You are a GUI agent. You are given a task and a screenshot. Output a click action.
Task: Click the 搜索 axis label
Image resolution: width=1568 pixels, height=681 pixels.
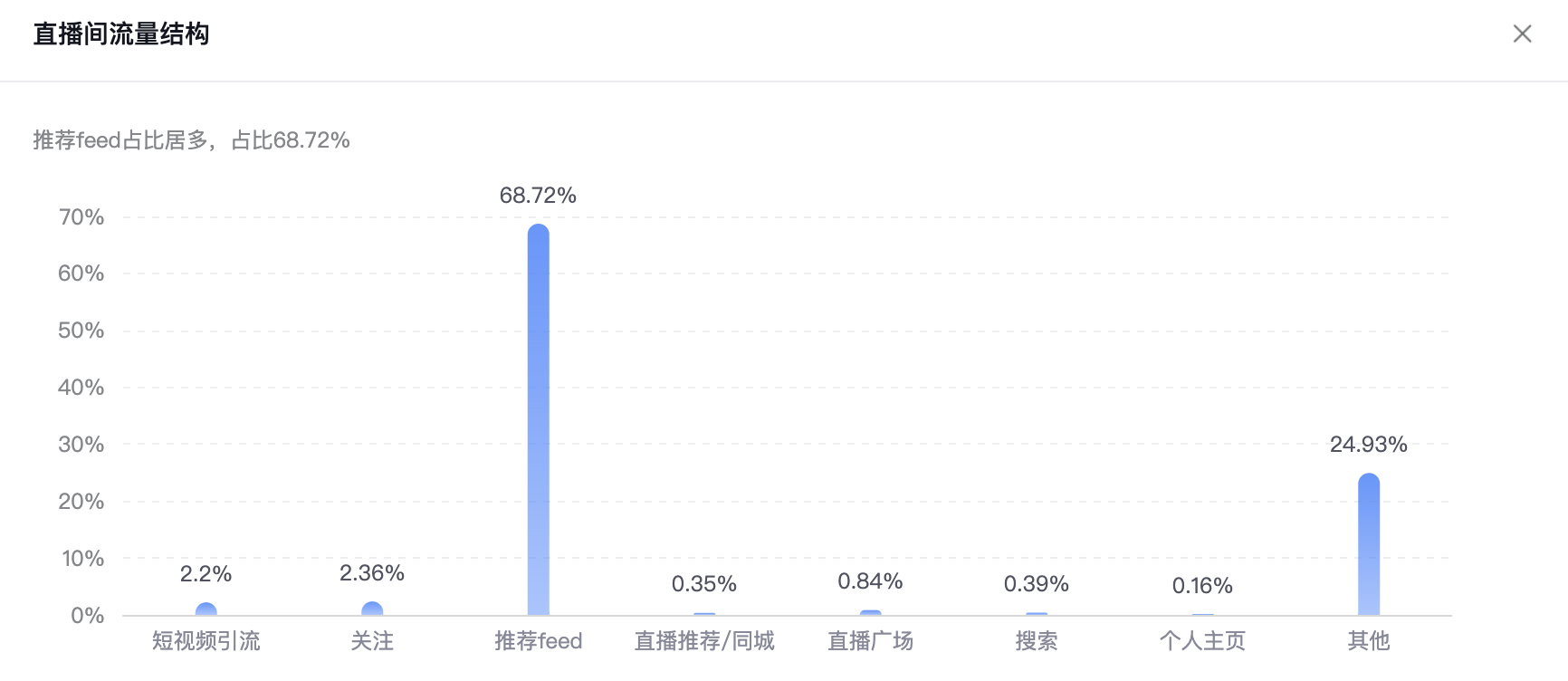[x=1037, y=641]
